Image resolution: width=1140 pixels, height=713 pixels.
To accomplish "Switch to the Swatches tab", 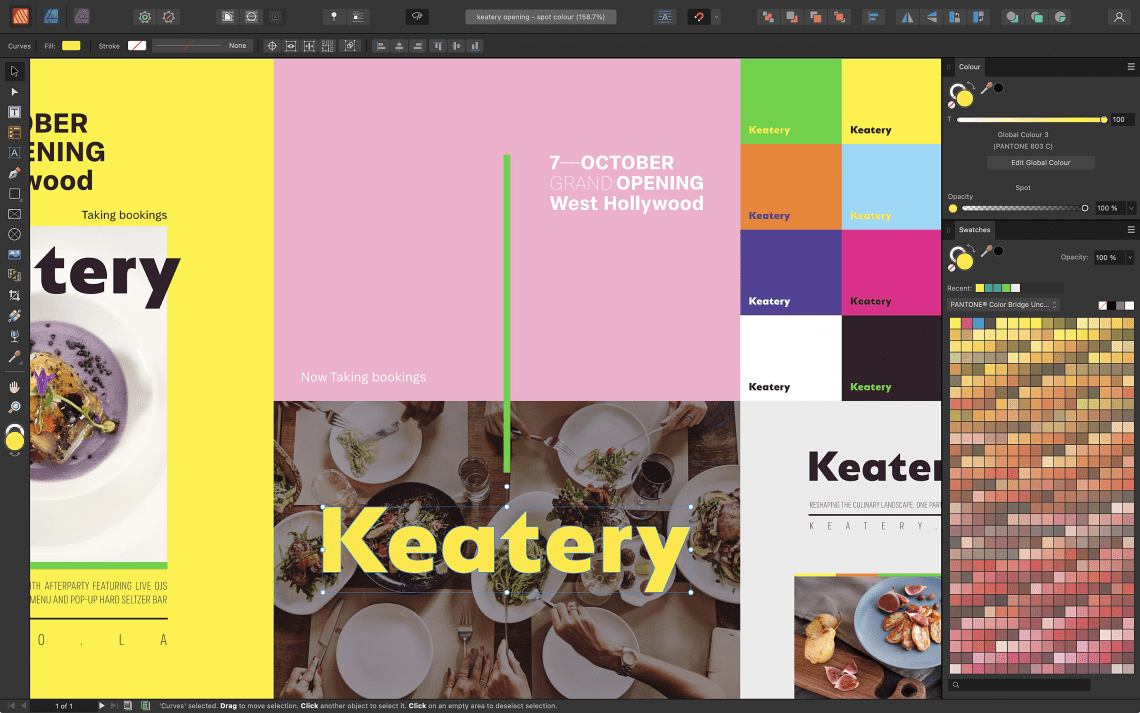I will coord(974,230).
